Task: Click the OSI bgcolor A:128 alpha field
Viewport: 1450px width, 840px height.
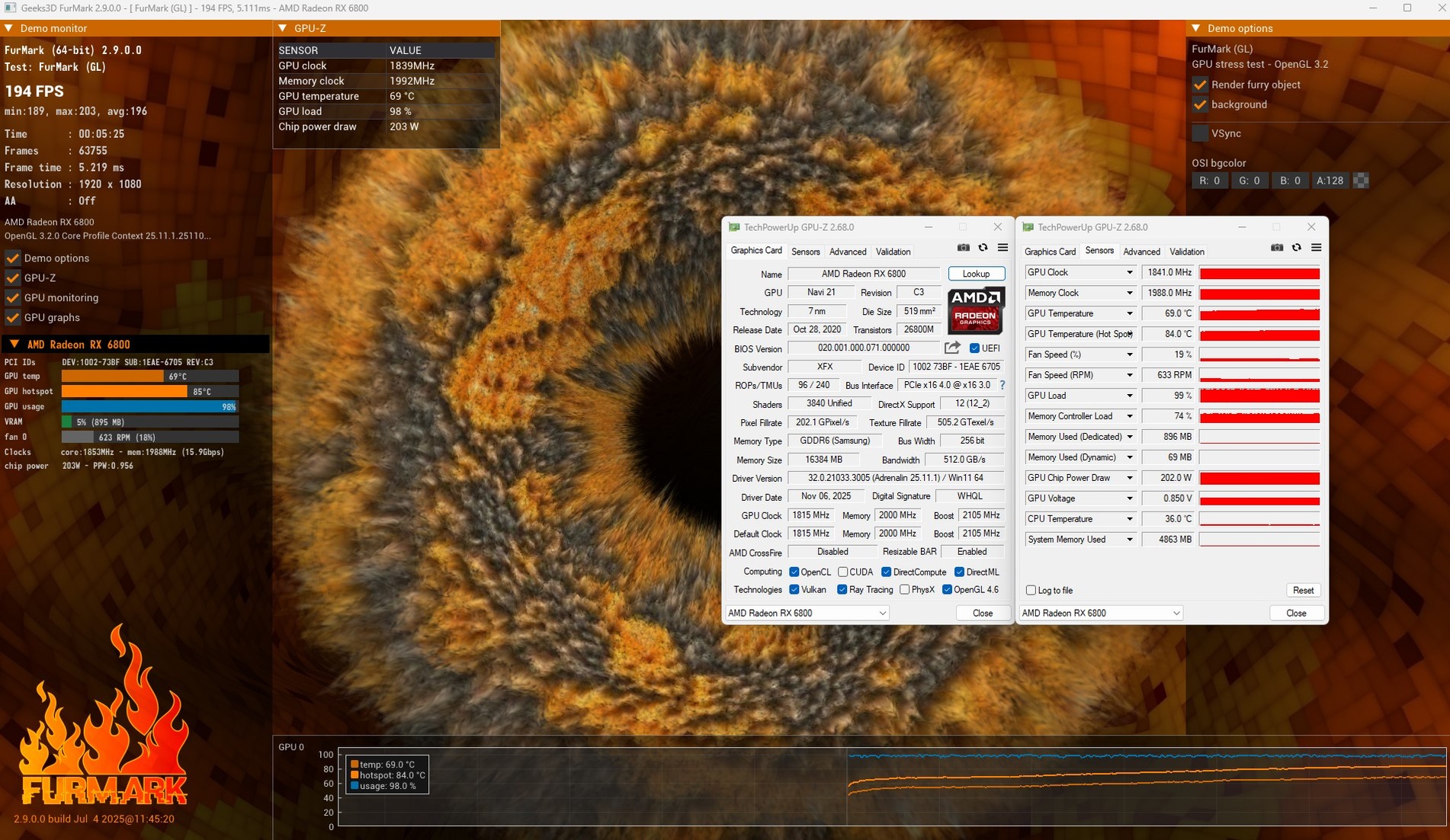Action: (1330, 181)
